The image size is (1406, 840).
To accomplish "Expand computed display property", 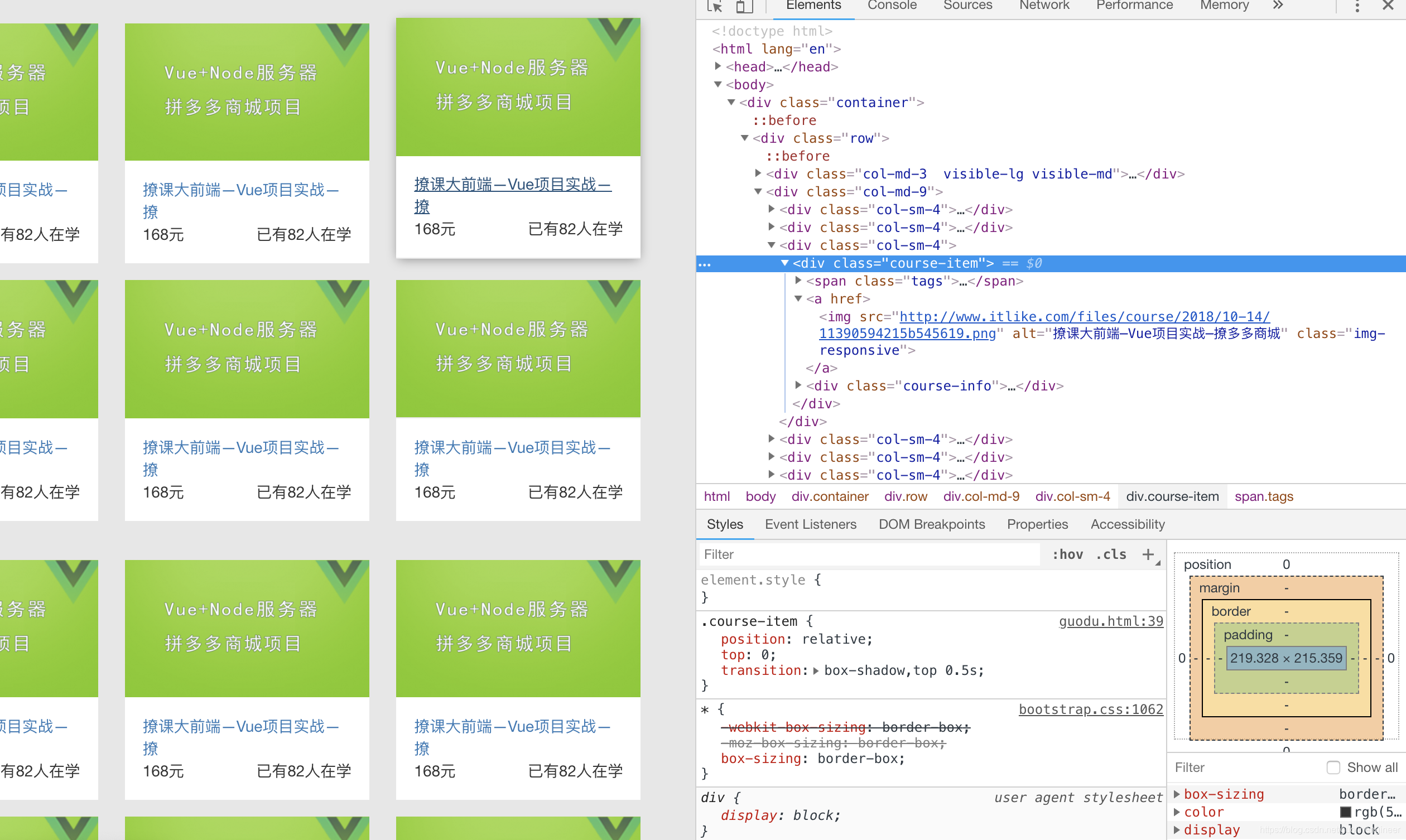I will pyautogui.click(x=1177, y=830).
